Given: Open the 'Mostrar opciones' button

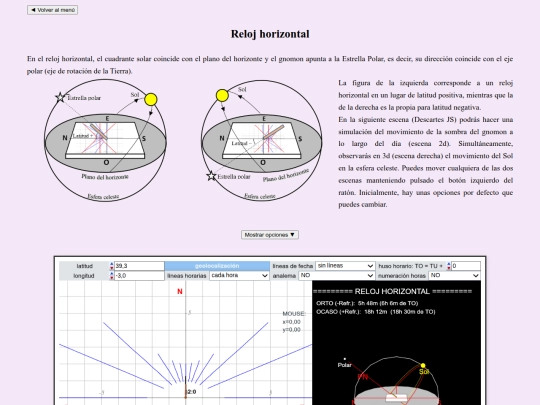Looking at the screenshot, I should pyautogui.click(x=270, y=235).
